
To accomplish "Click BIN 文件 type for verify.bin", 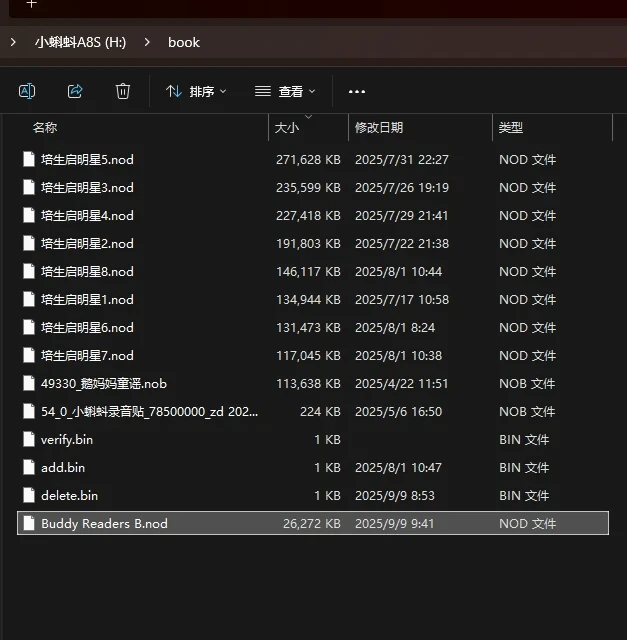I will point(524,440).
